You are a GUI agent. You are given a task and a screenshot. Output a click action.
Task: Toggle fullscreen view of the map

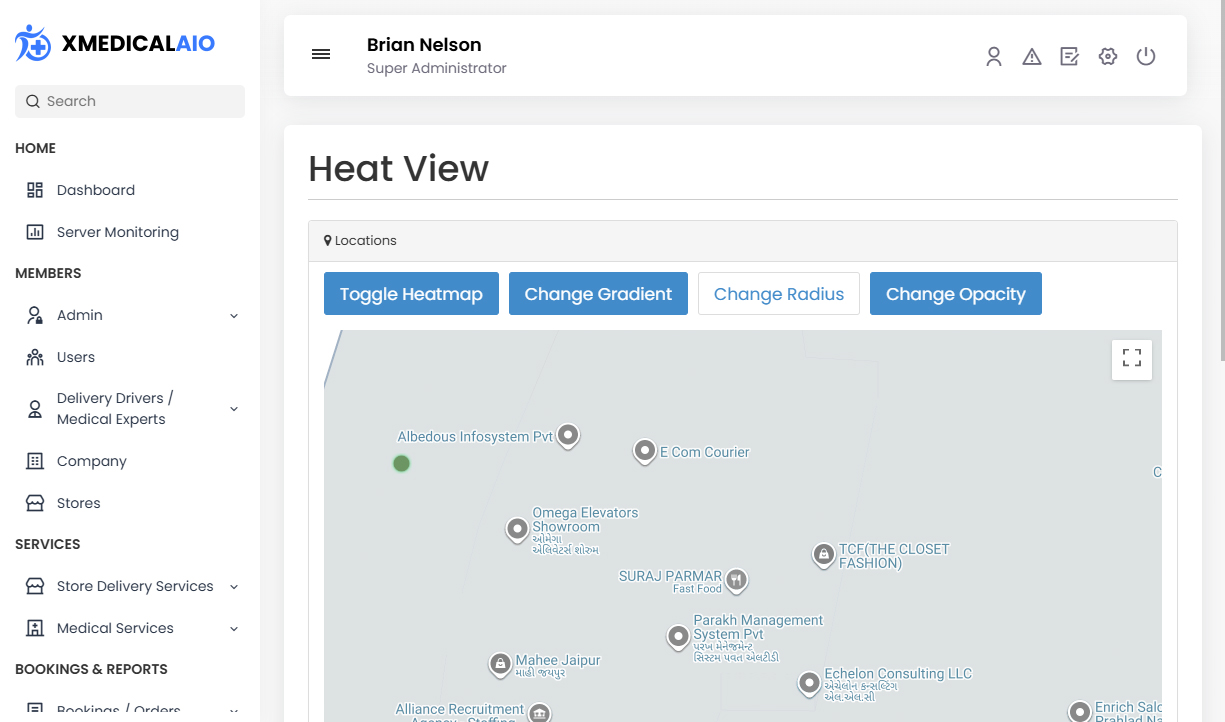click(x=1131, y=359)
